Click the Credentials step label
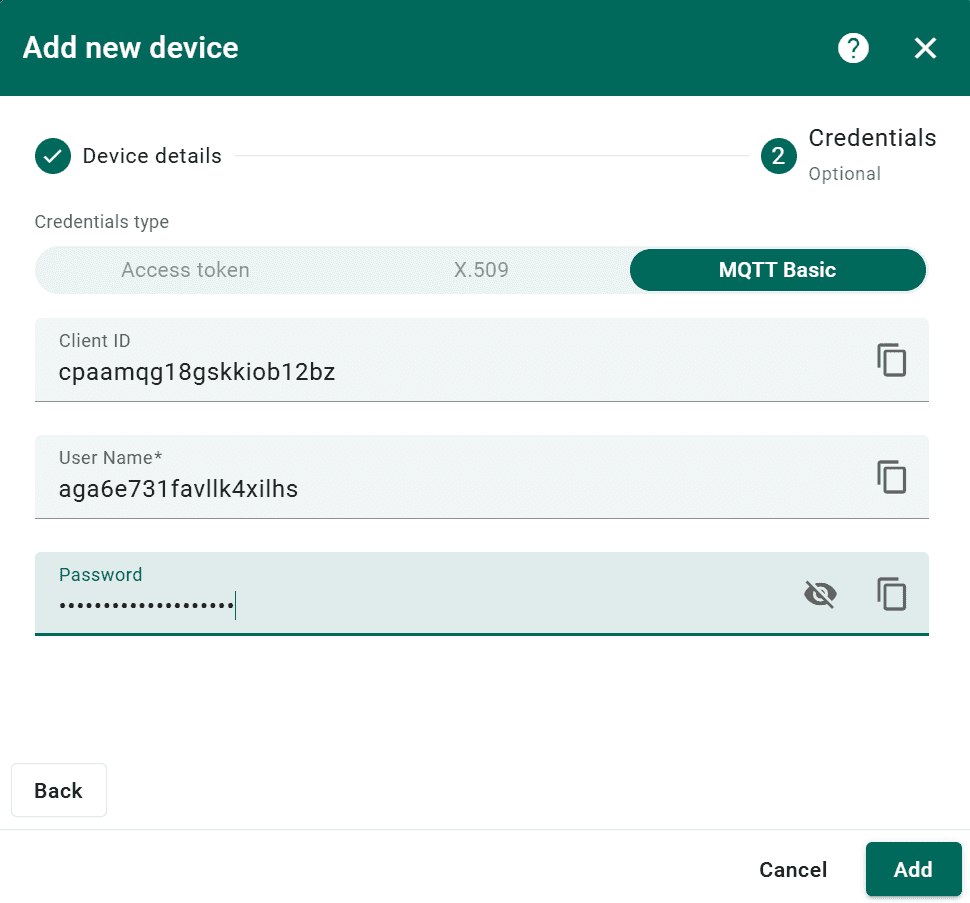 pos(872,138)
